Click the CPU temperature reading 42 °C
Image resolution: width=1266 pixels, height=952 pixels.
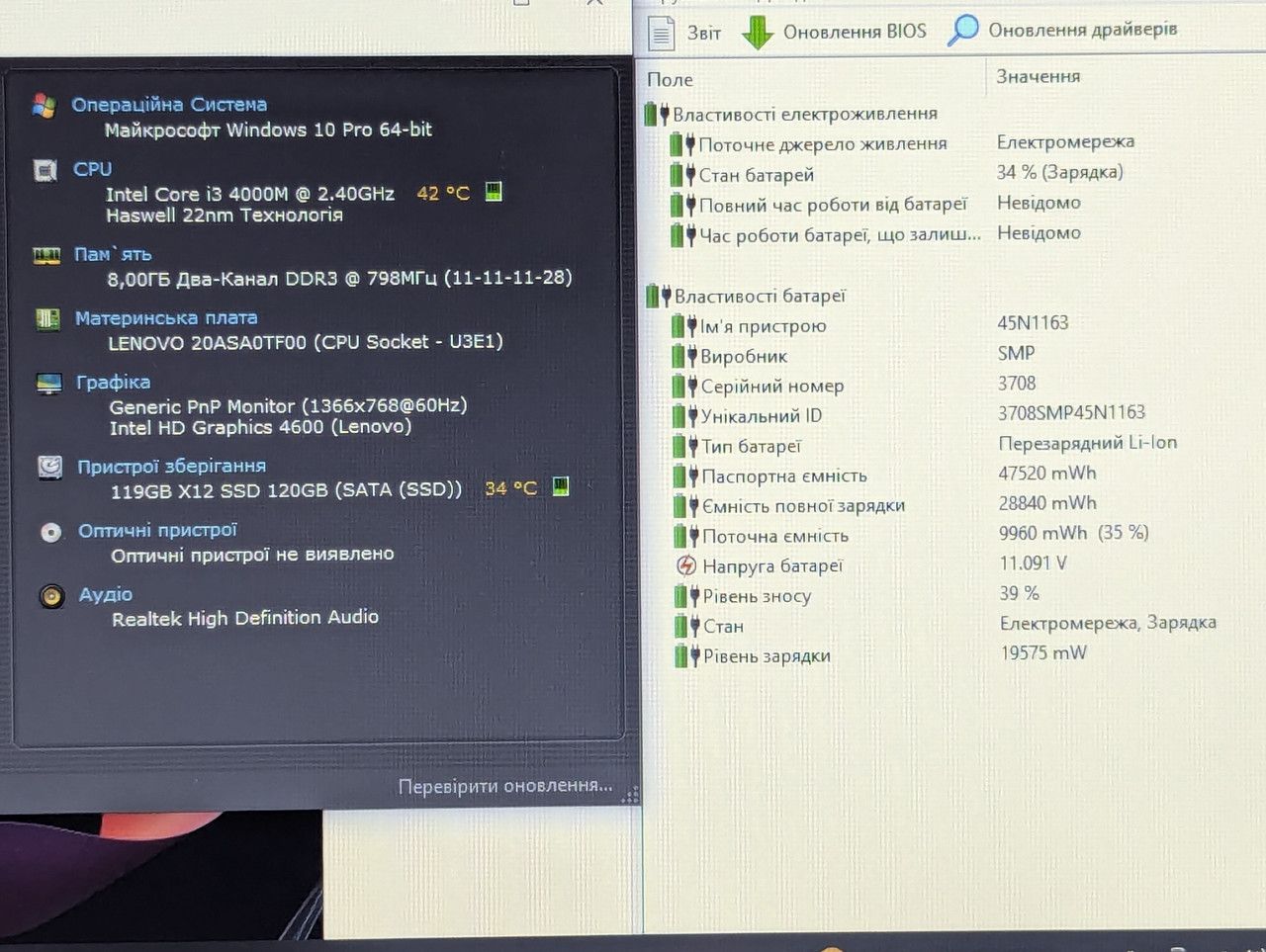pos(443,194)
